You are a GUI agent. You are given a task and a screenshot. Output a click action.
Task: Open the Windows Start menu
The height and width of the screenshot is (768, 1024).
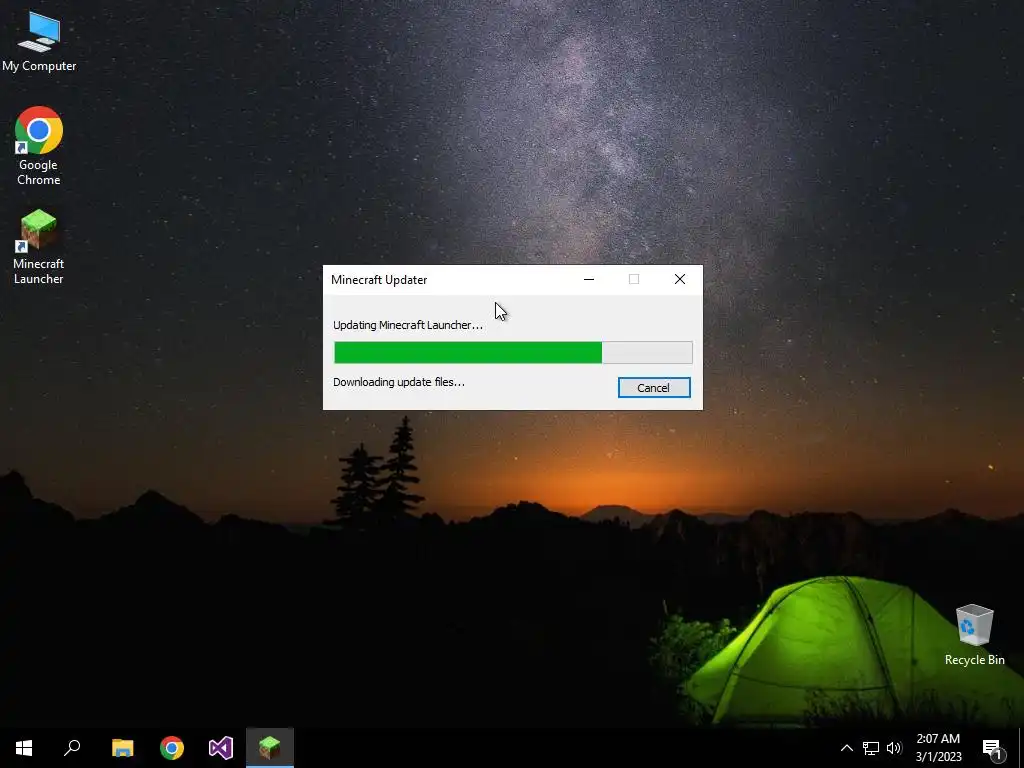pyautogui.click(x=24, y=748)
